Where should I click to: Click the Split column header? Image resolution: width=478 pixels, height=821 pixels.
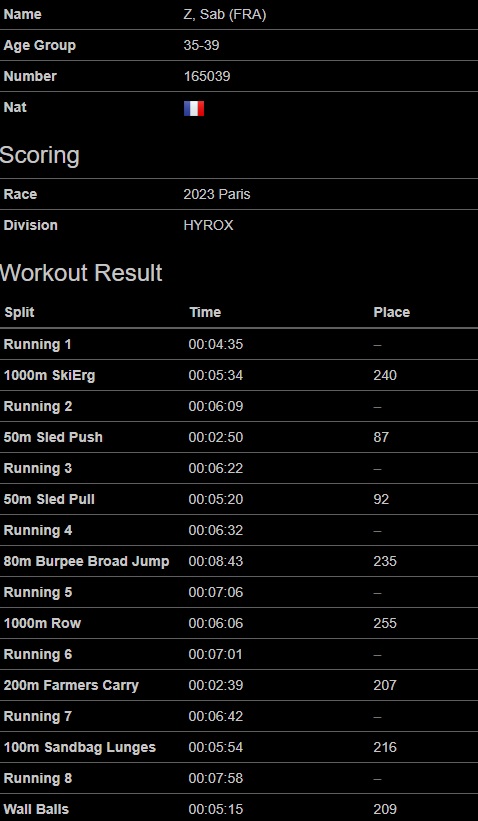tap(19, 312)
